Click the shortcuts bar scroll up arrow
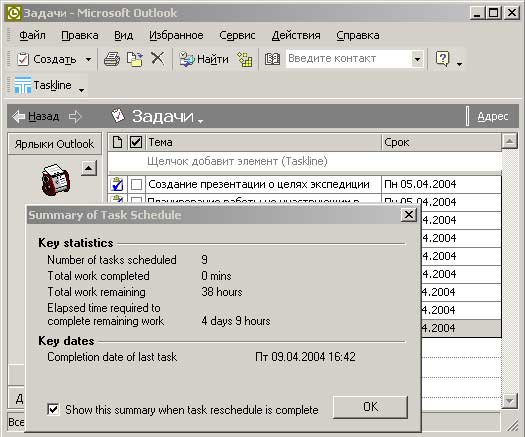 pos(89,168)
